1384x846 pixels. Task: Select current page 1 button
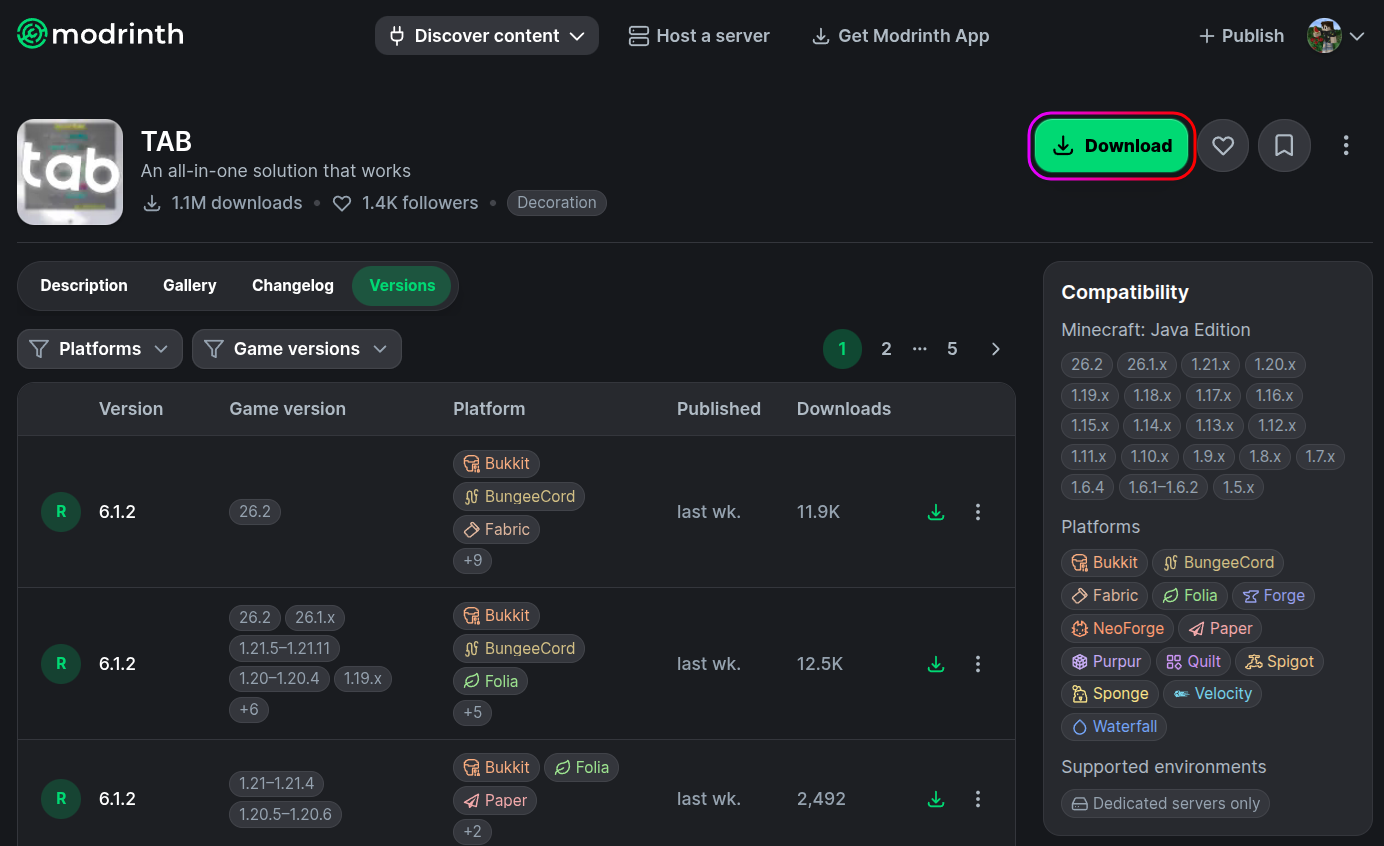[842, 349]
